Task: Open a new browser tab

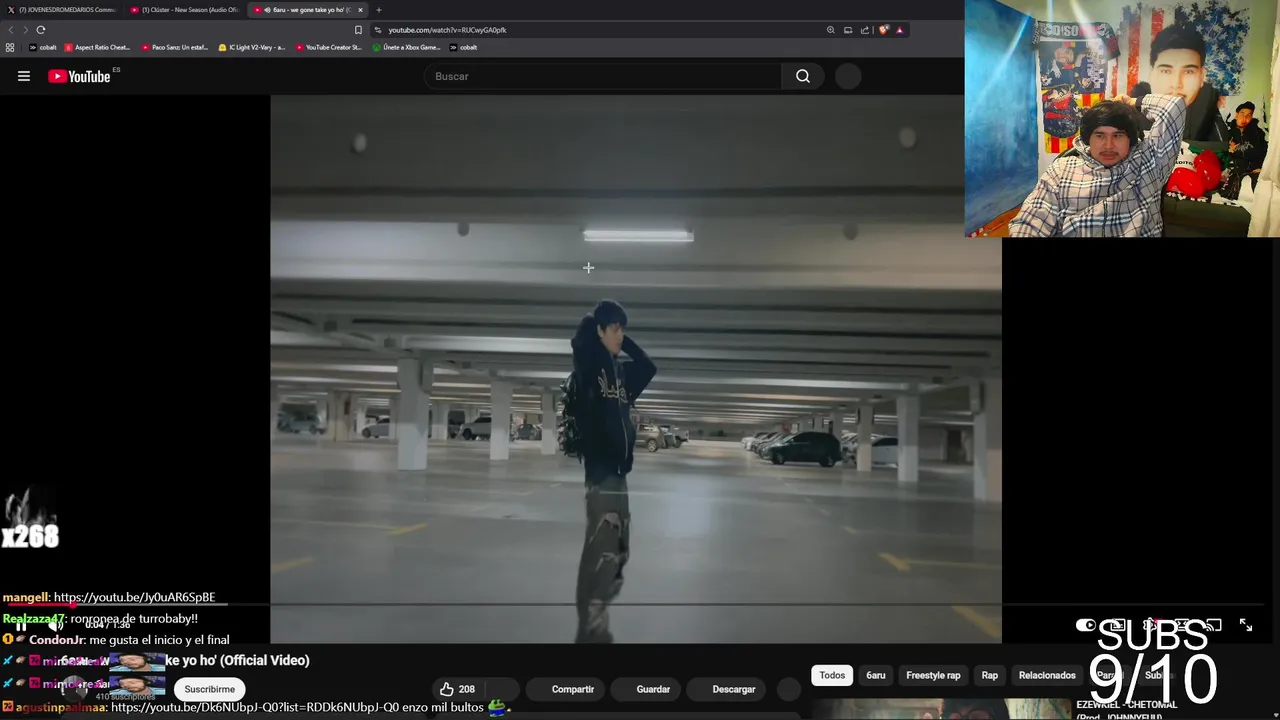Action: click(378, 10)
